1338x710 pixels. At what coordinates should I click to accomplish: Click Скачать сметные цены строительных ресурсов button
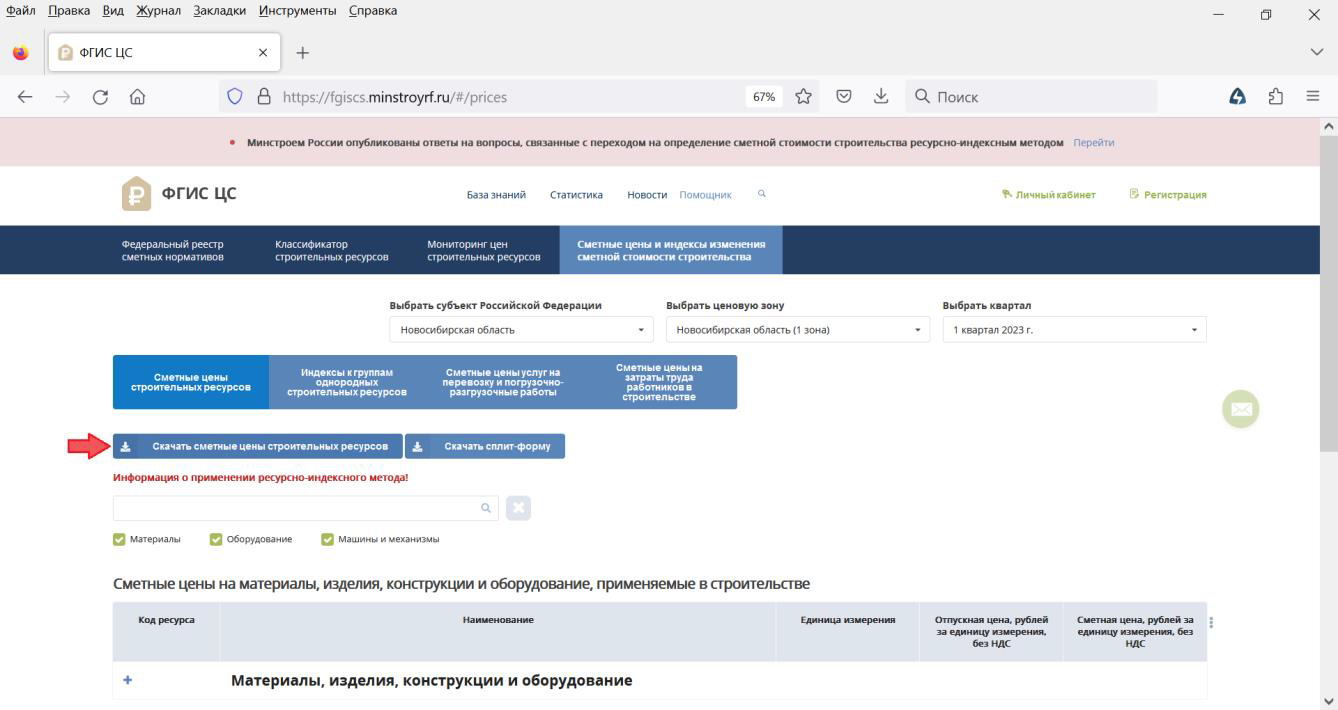pos(257,446)
